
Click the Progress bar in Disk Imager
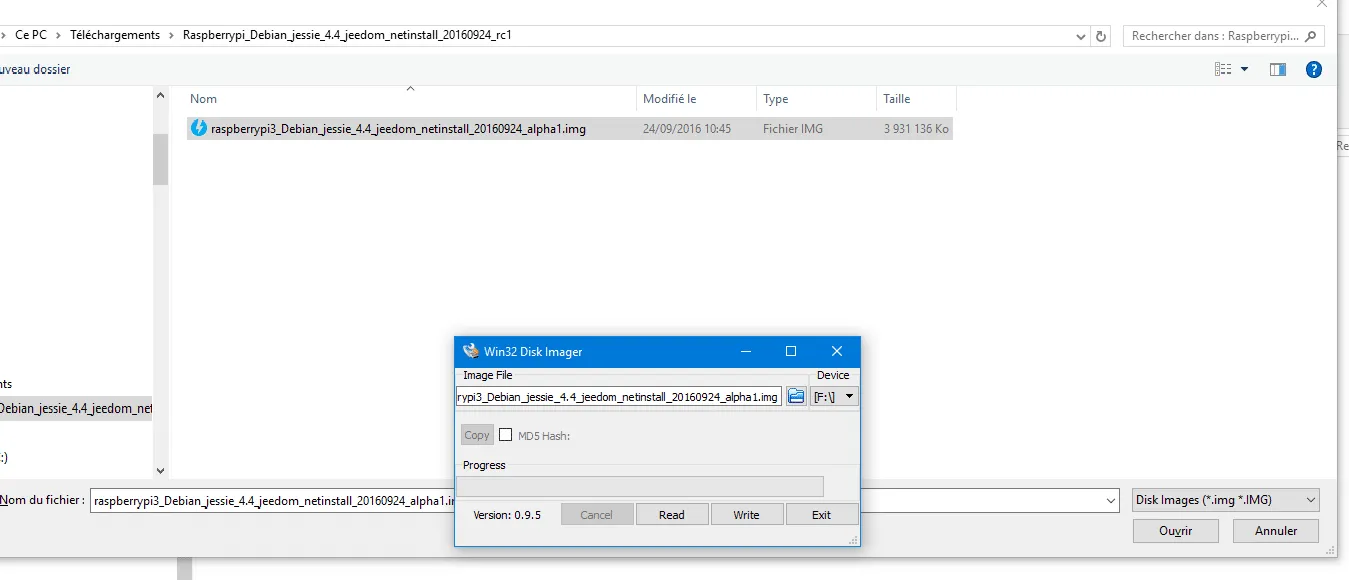coord(640,486)
